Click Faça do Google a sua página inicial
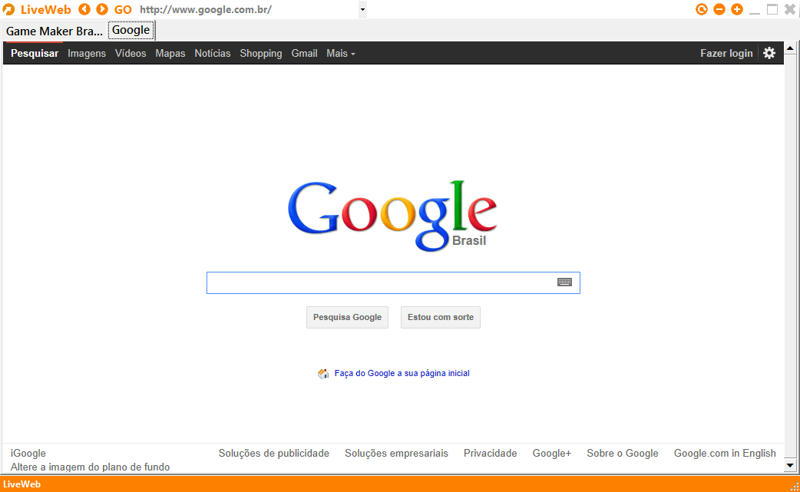 tap(402, 373)
